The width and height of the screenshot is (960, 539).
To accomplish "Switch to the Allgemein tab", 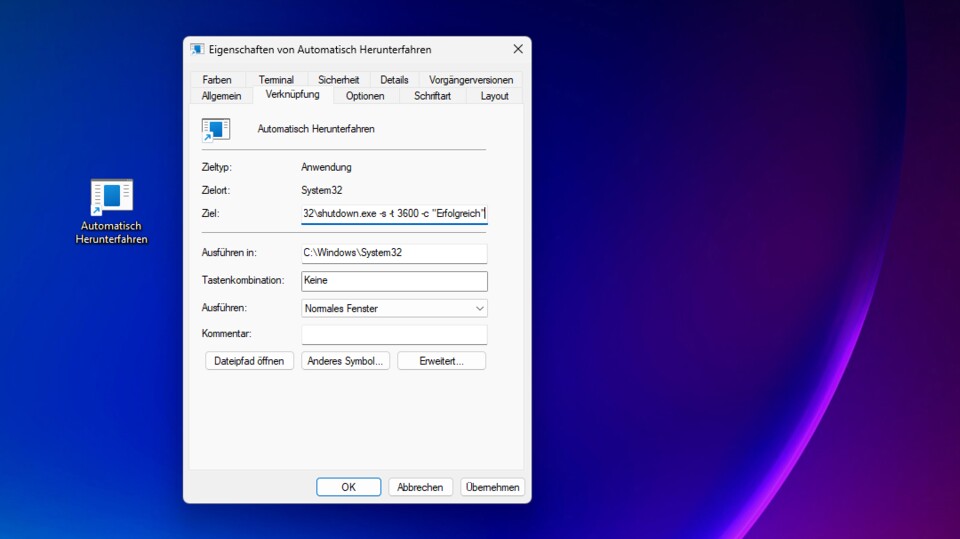I will pyautogui.click(x=221, y=96).
